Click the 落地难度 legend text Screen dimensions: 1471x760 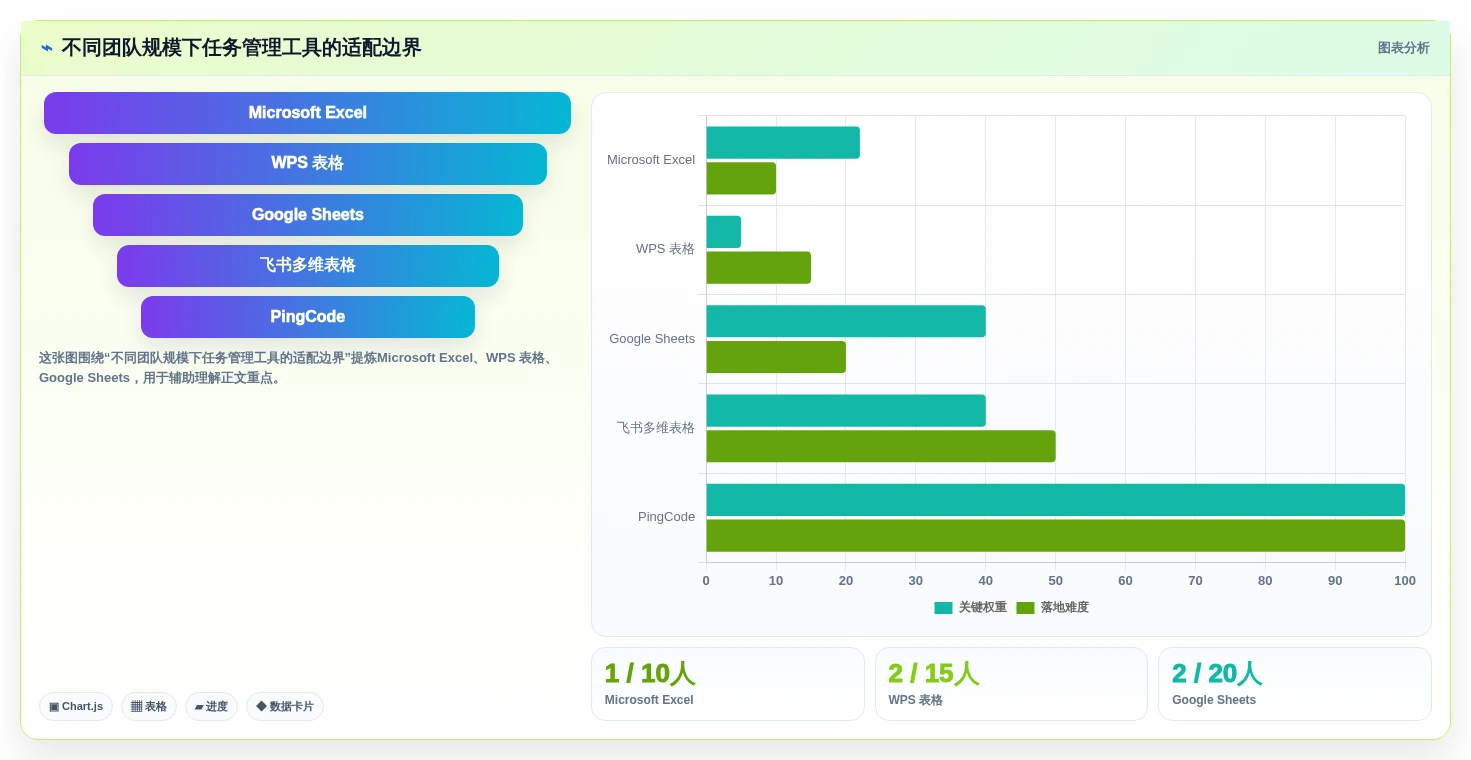click(x=1065, y=608)
